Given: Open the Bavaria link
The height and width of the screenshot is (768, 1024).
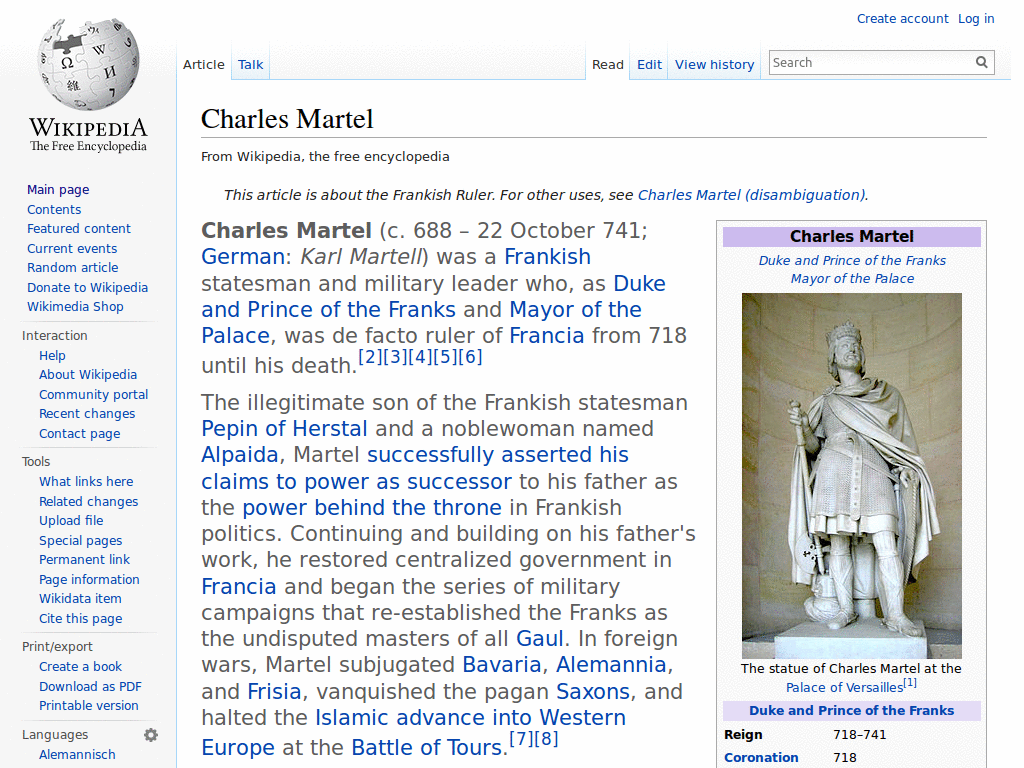Looking at the screenshot, I should 502,665.
